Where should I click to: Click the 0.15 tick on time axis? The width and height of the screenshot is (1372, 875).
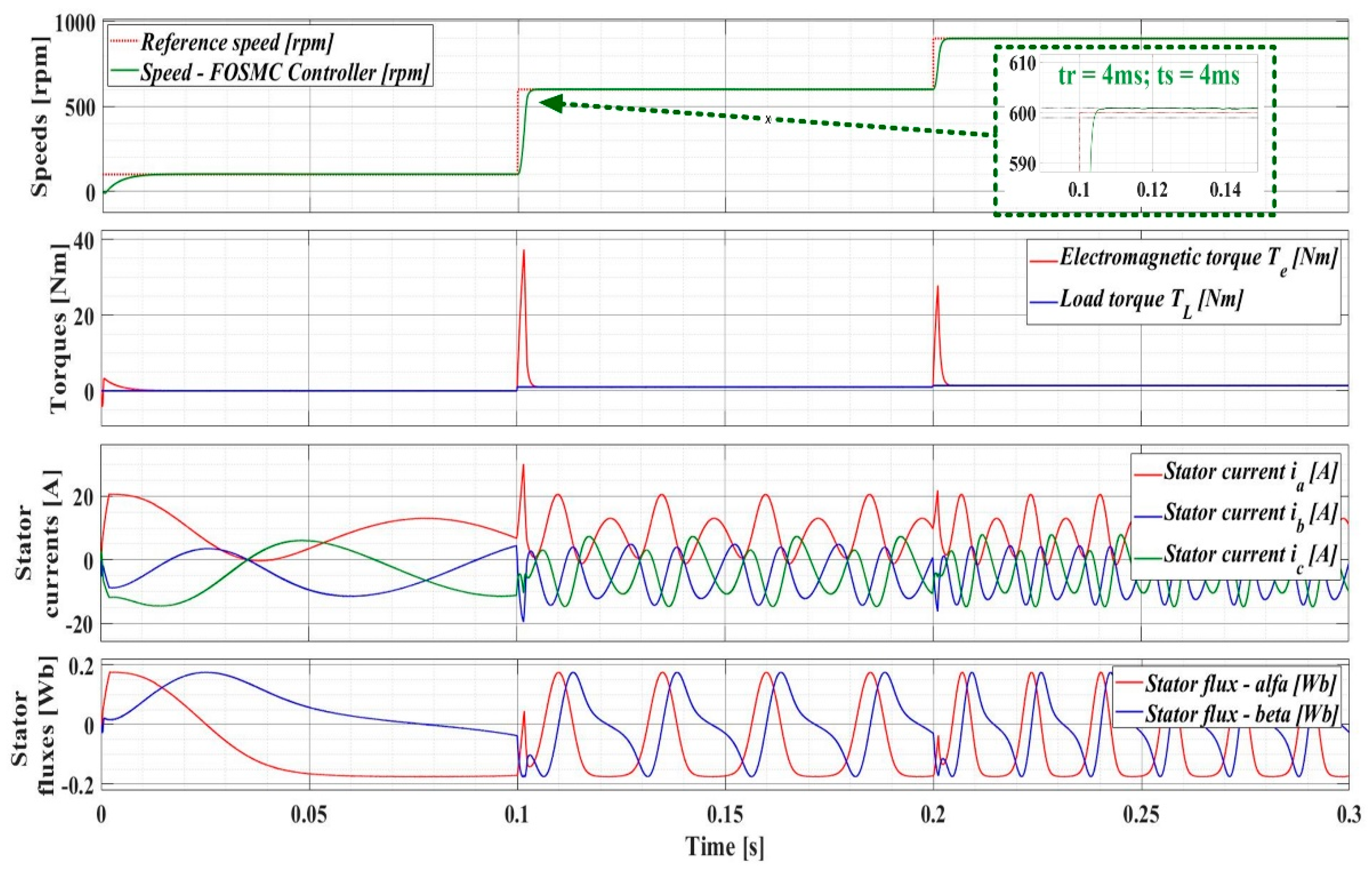(x=725, y=815)
